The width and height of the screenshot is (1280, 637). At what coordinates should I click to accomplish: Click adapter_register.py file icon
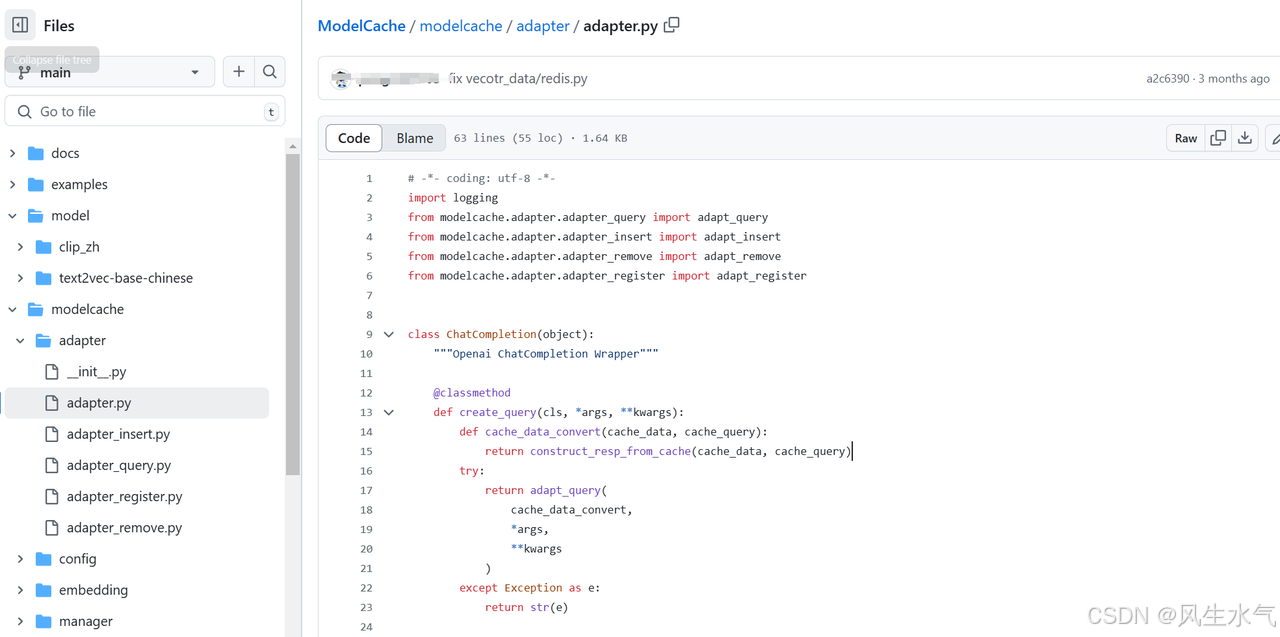(x=51, y=496)
